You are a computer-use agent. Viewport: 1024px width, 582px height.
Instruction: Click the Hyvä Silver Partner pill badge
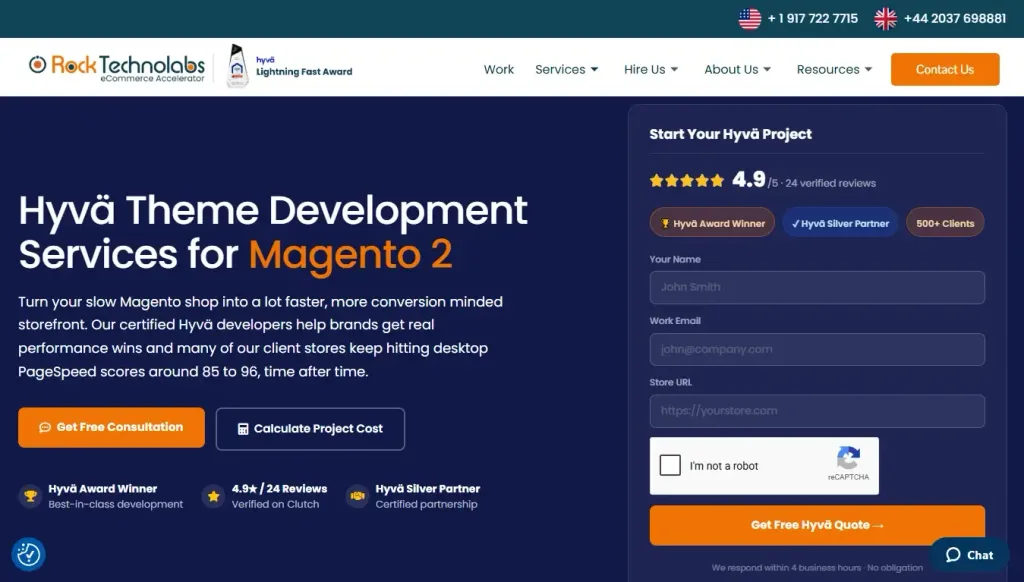840,223
